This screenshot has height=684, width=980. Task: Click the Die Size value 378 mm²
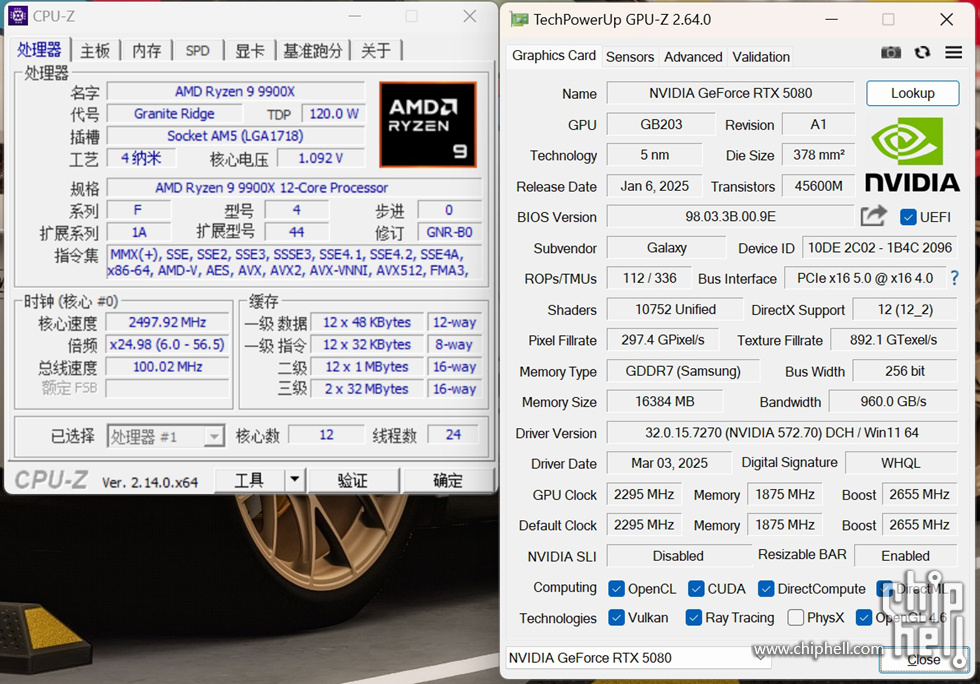819,154
